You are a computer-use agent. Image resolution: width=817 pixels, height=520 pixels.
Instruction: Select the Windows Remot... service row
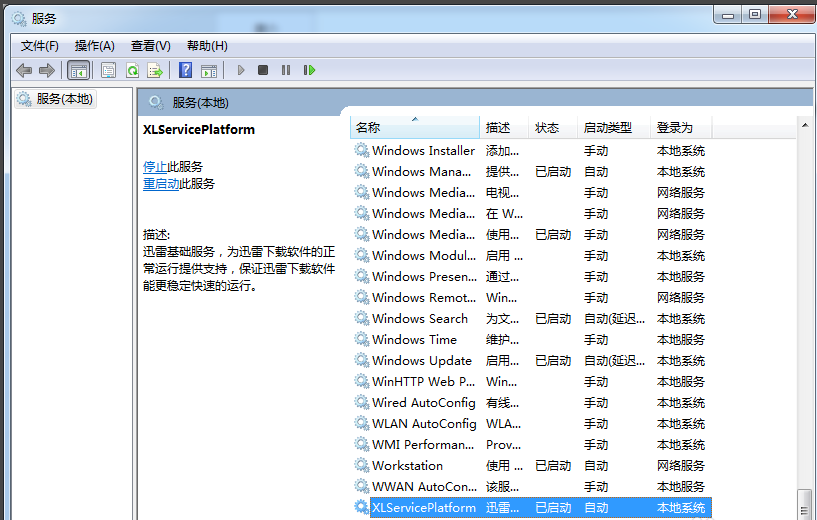pos(531,298)
